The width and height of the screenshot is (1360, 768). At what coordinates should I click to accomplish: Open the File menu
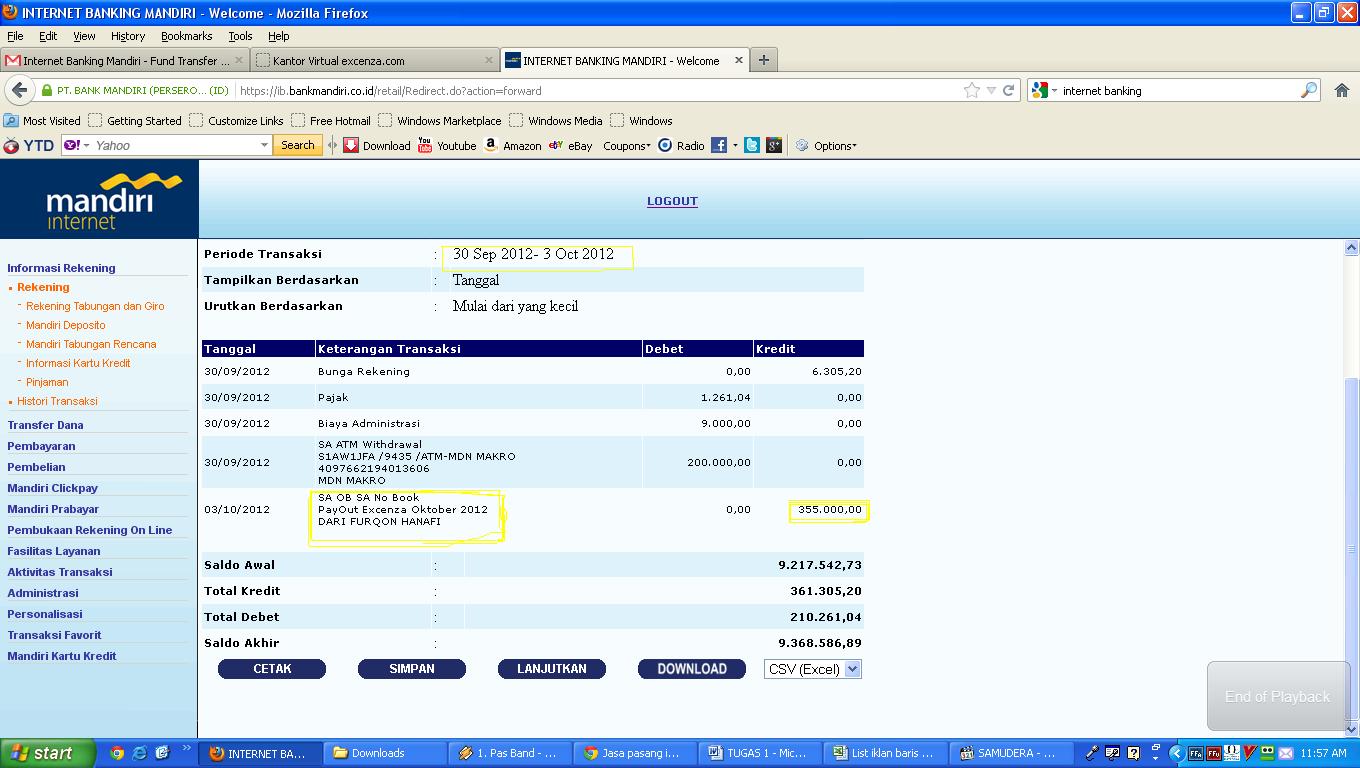click(15, 36)
